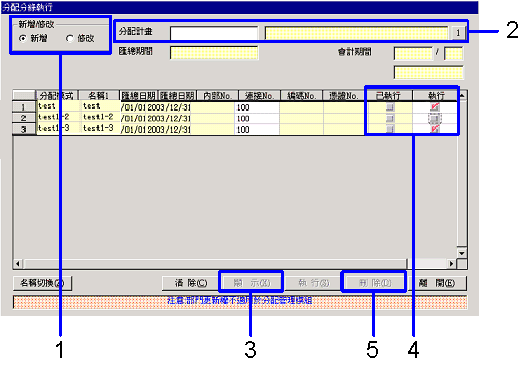Click grid scroll down arrow
This screenshot has width=519, height=365.
(462, 253)
